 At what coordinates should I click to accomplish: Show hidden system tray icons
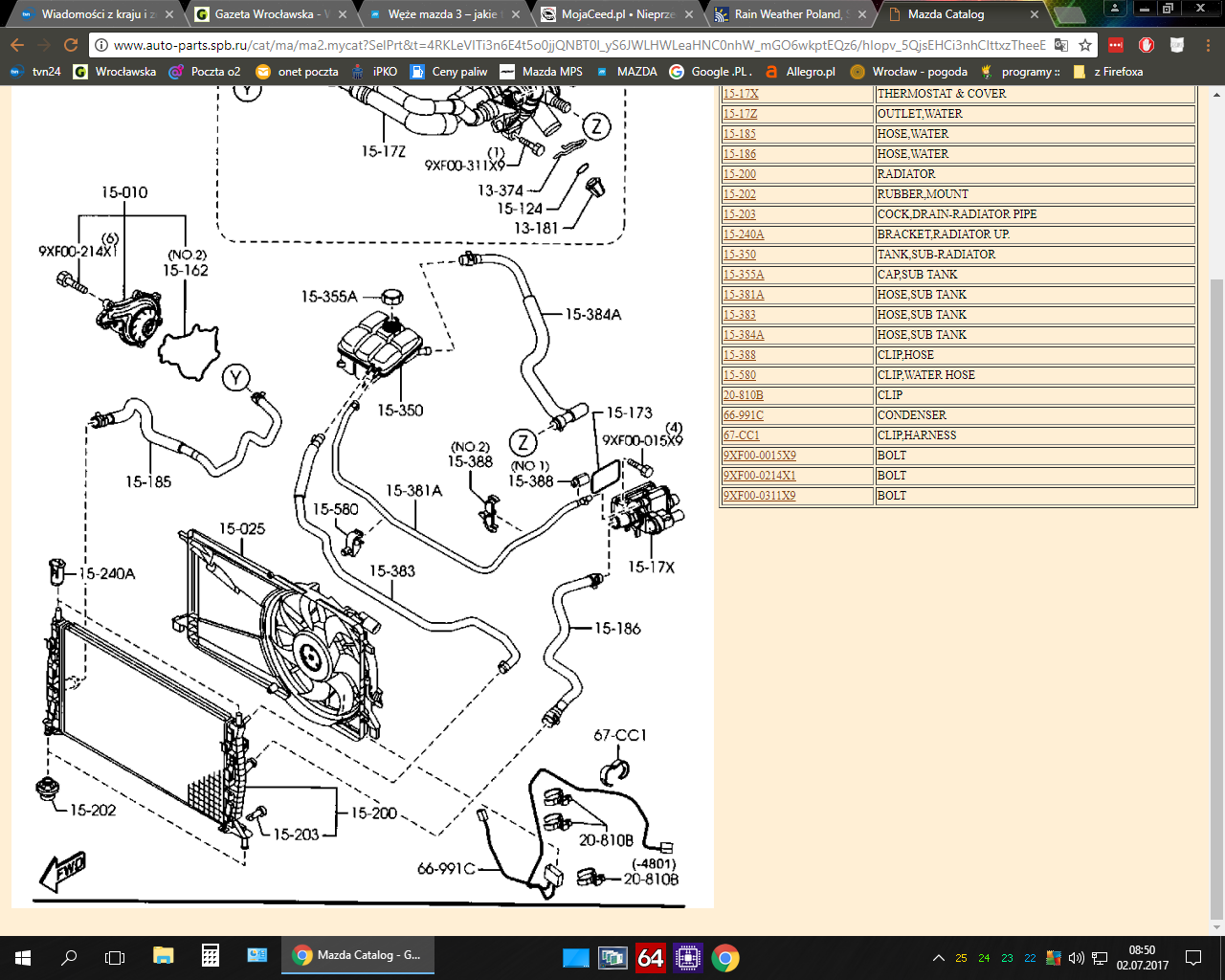pyautogui.click(x=938, y=957)
